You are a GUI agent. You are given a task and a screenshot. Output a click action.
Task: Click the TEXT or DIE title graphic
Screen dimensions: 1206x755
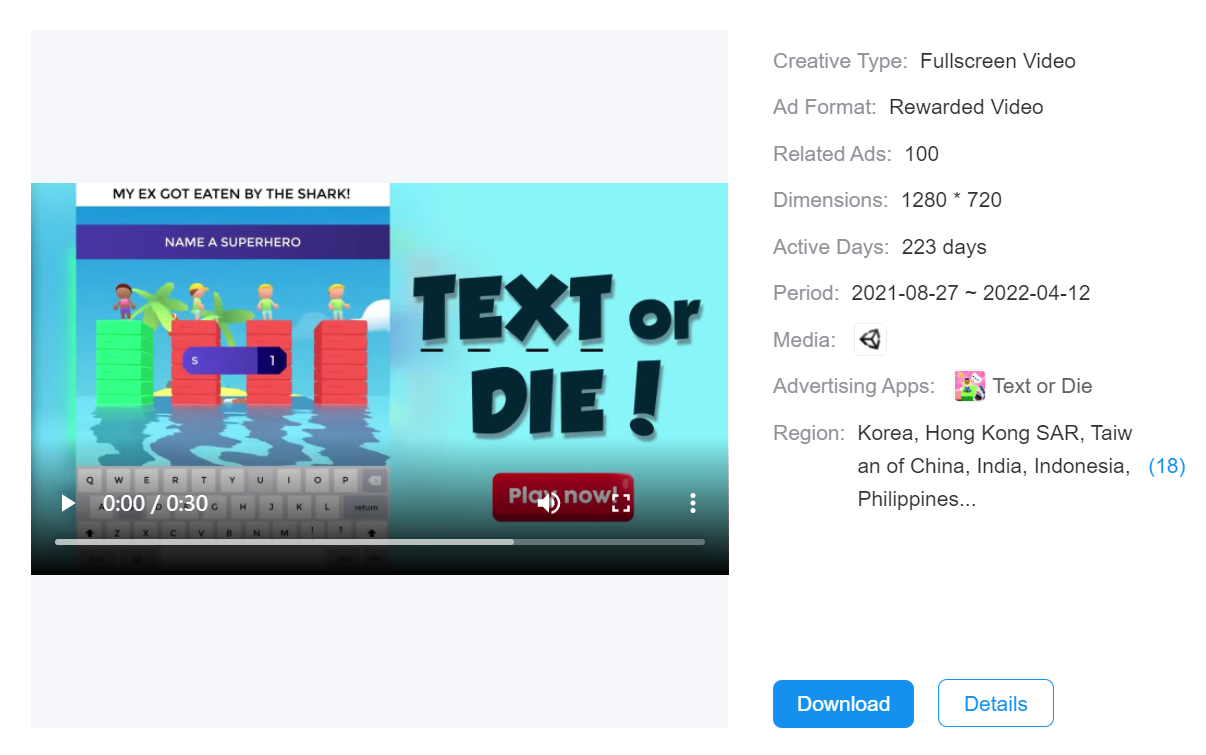557,360
